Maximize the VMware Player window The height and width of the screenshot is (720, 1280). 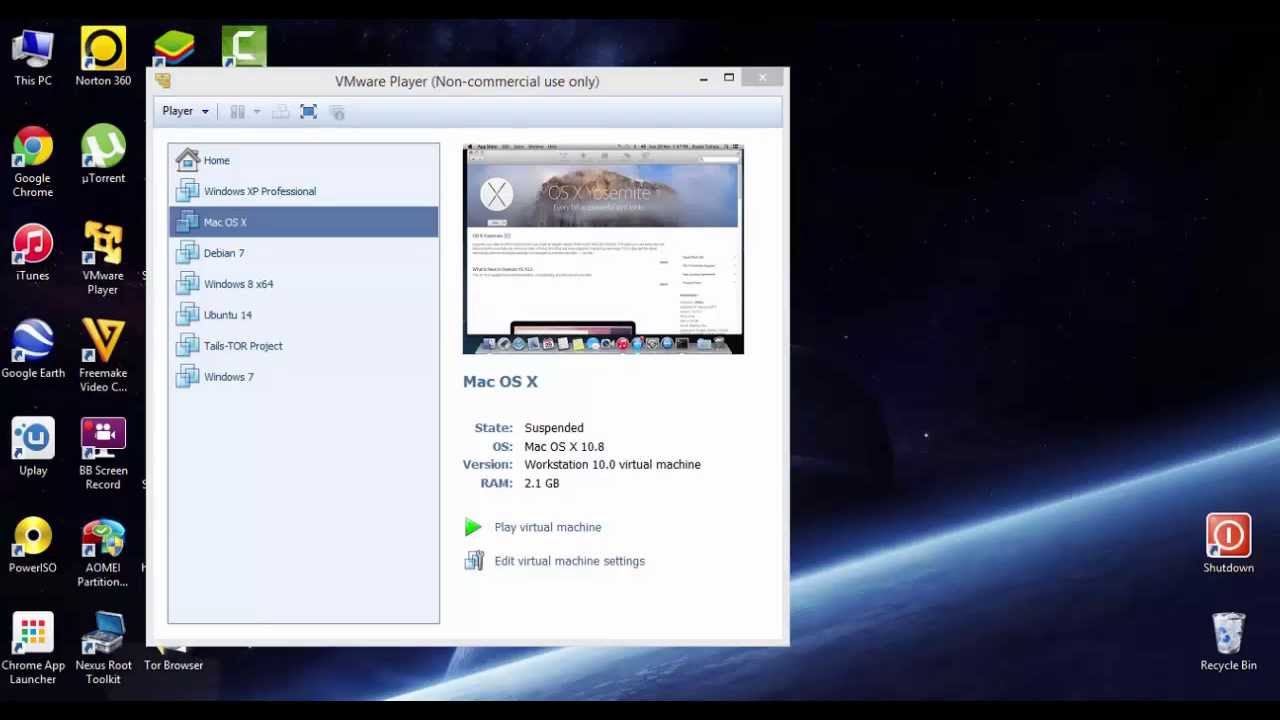pos(729,78)
